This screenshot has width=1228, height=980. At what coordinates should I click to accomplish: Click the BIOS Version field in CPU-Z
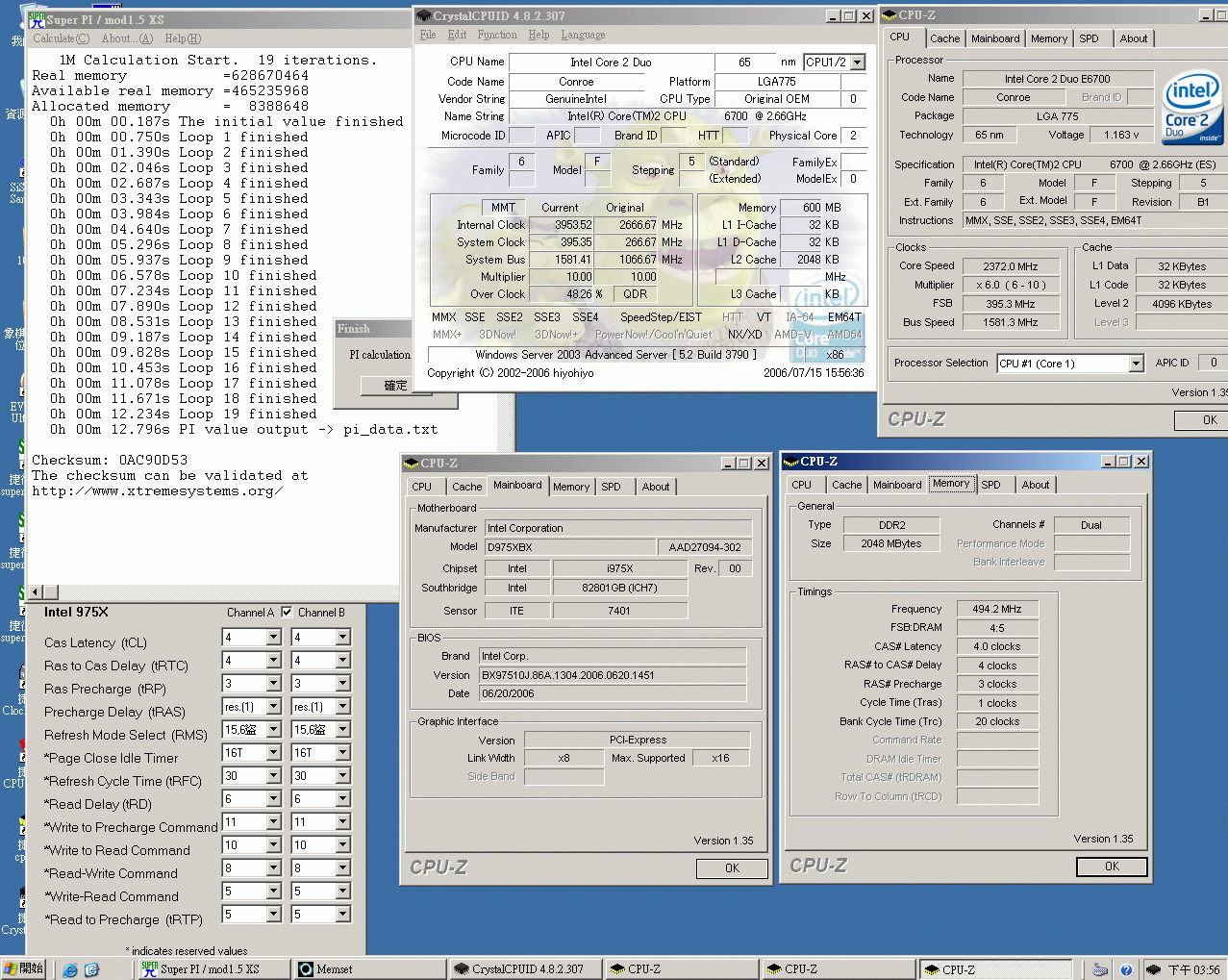613,675
